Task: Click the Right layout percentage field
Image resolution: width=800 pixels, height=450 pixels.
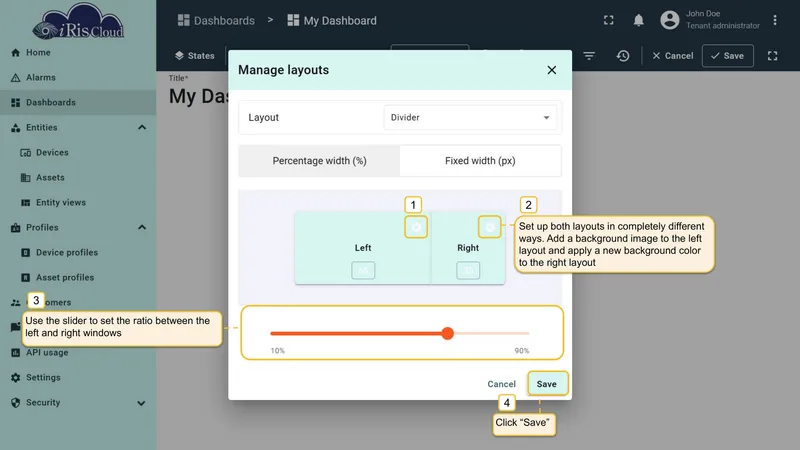Action: point(468,270)
